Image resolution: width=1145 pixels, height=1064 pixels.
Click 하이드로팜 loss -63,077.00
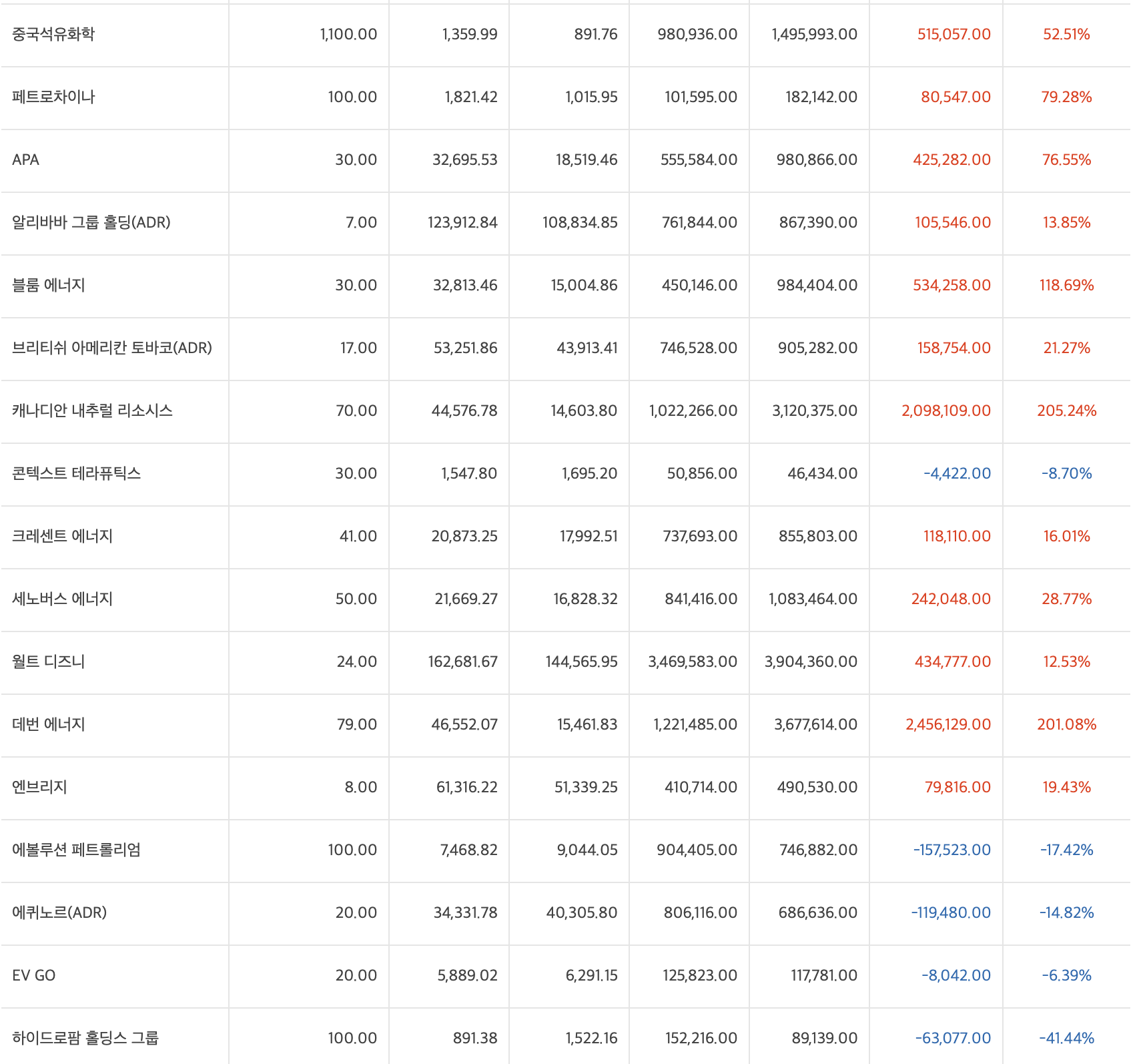pyautogui.click(x=953, y=1038)
